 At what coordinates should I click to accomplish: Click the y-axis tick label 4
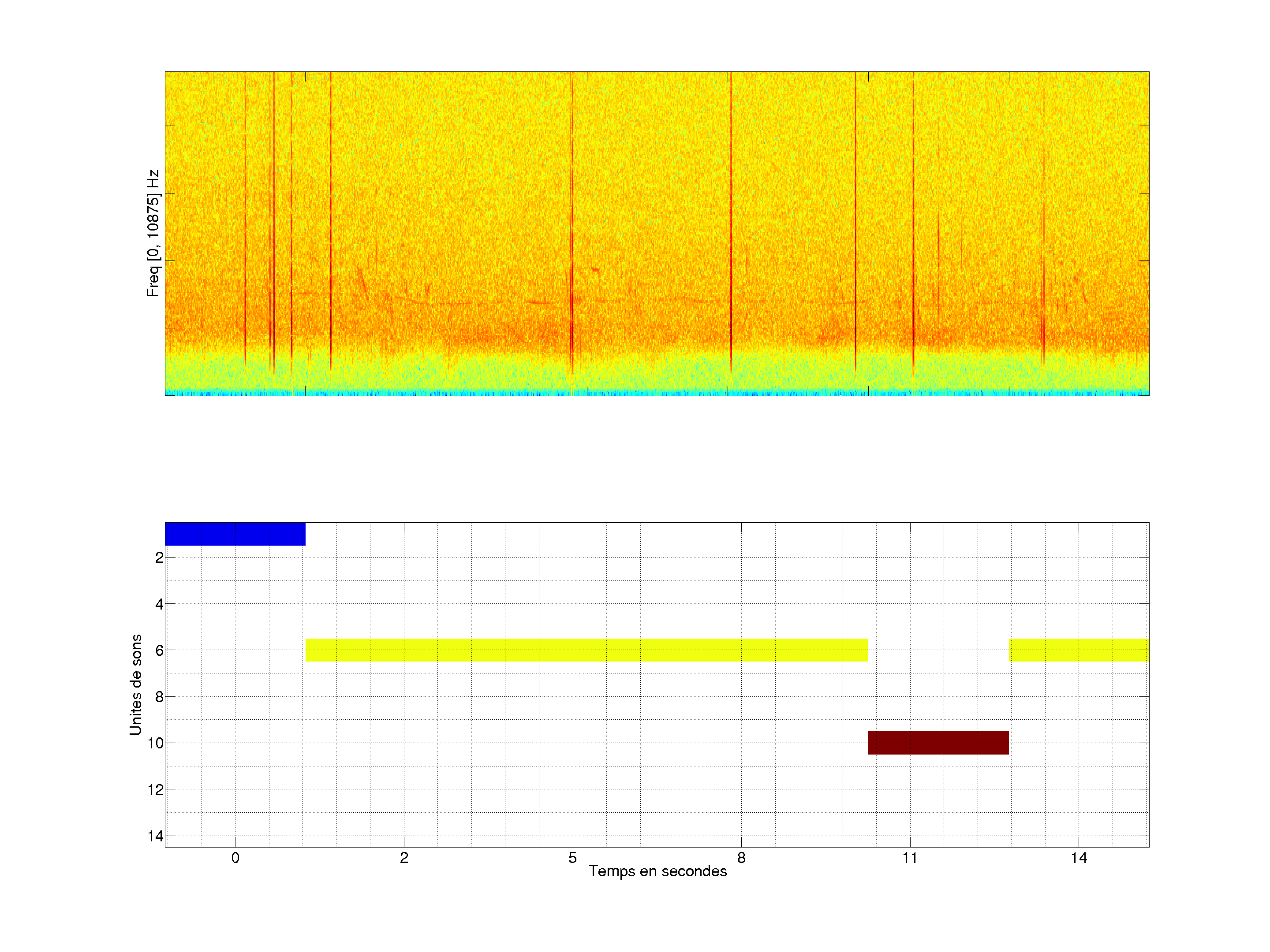(x=159, y=604)
